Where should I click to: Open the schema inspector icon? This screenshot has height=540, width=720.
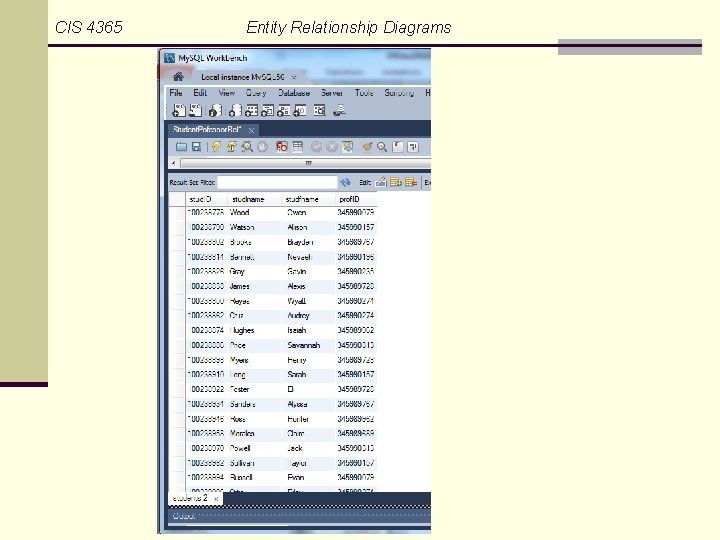coord(215,111)
